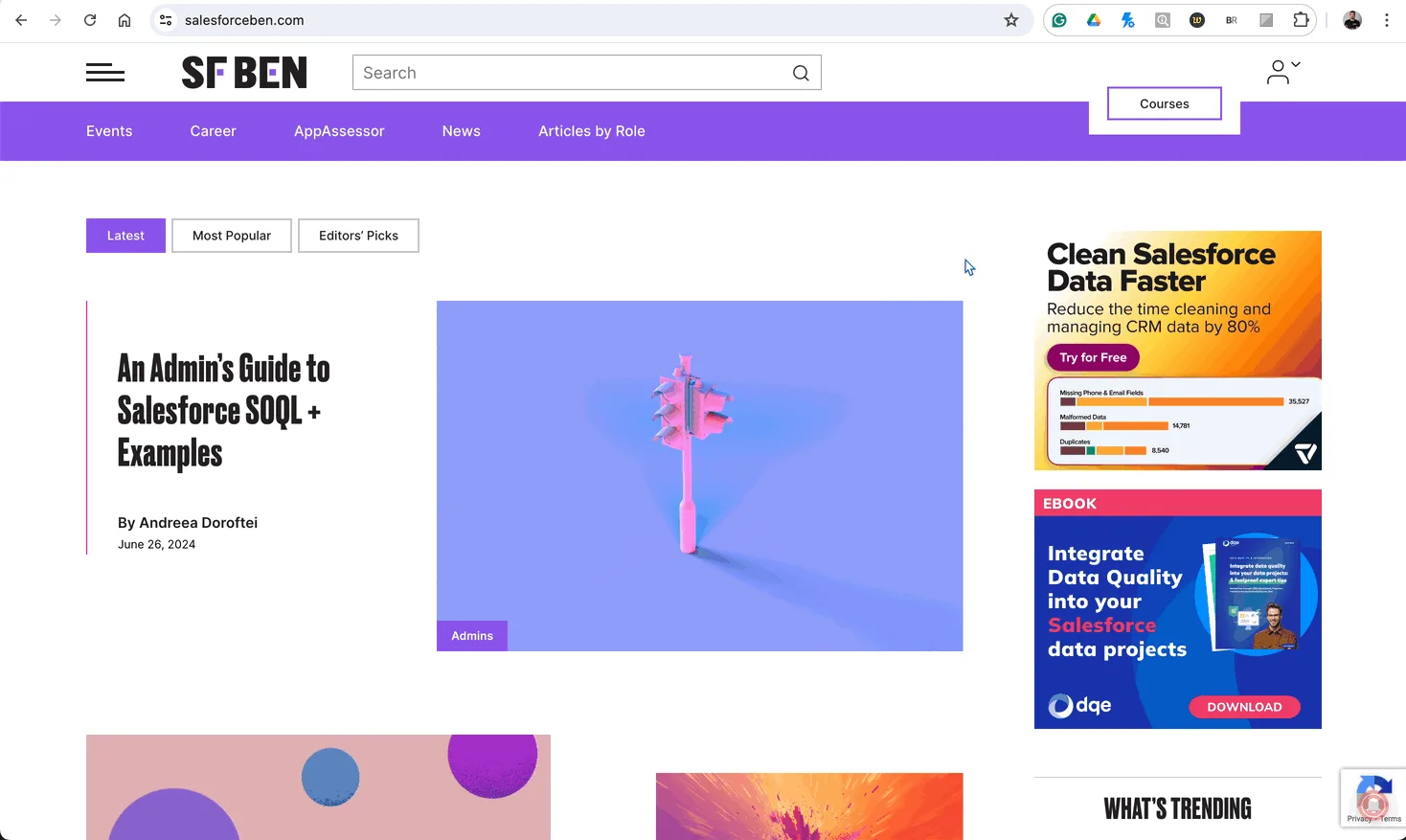
Task: Open the Integrate Data Quality ebook ad
Action: click(1178, 609)
